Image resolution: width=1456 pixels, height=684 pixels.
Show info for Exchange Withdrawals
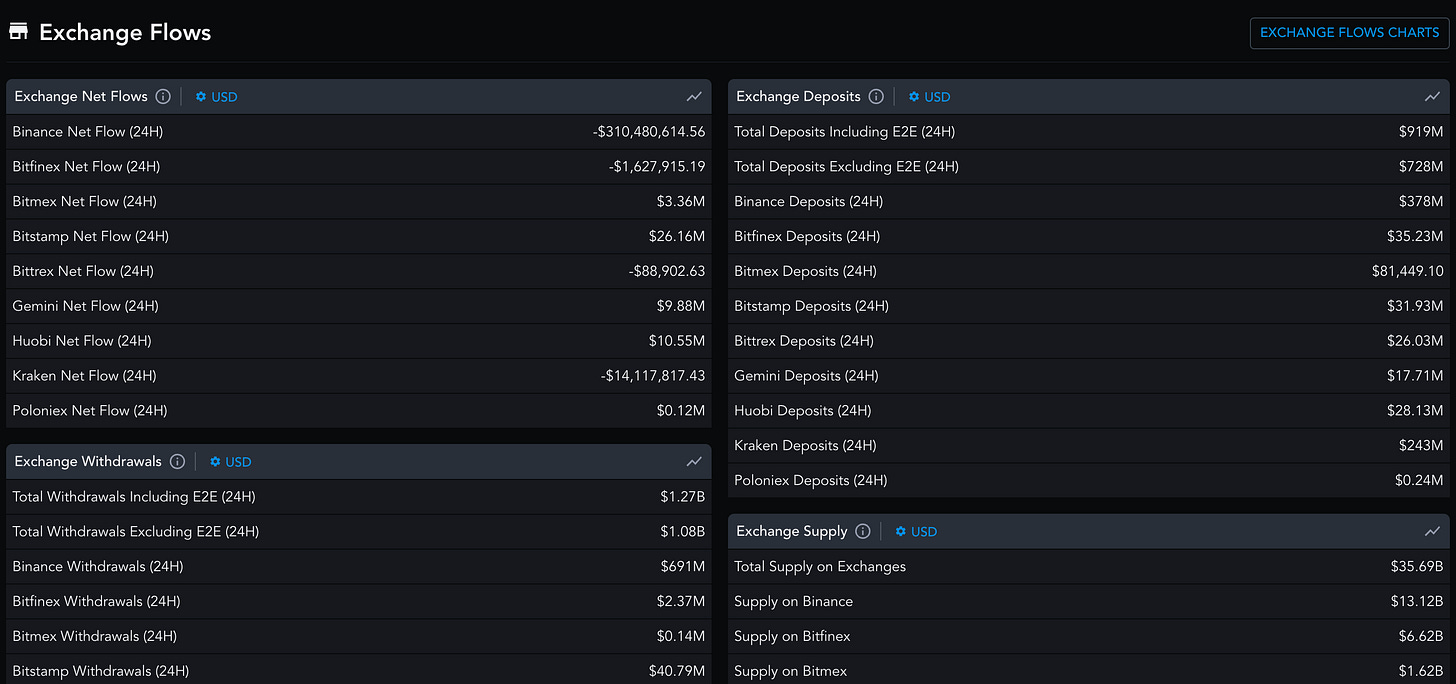(x=177, y=462)
